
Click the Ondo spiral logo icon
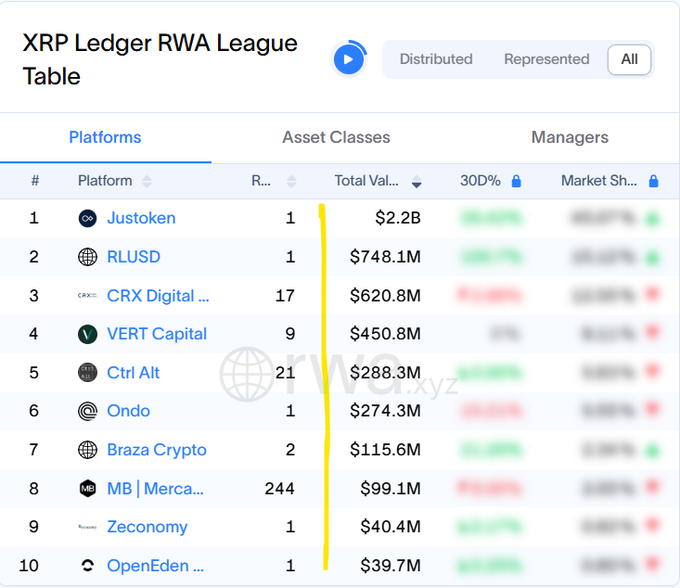coord(88,411)
